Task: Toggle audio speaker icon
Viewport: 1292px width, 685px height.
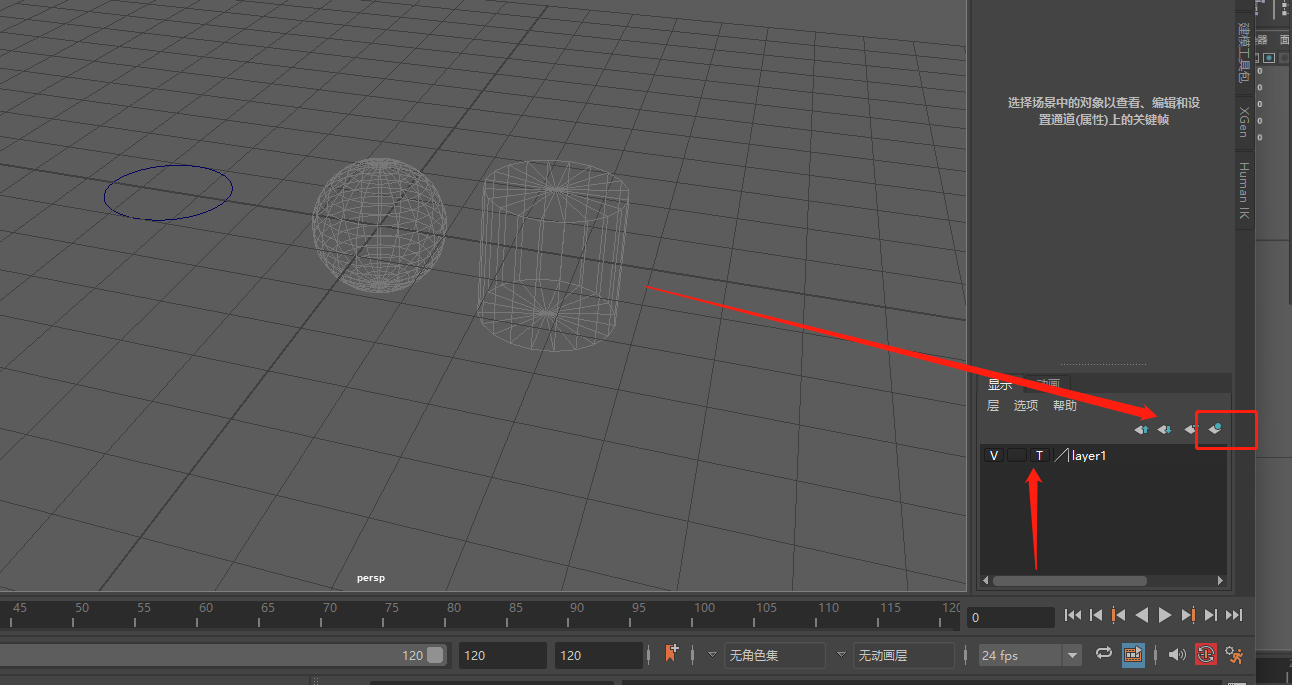Action: click(1176, 654)
